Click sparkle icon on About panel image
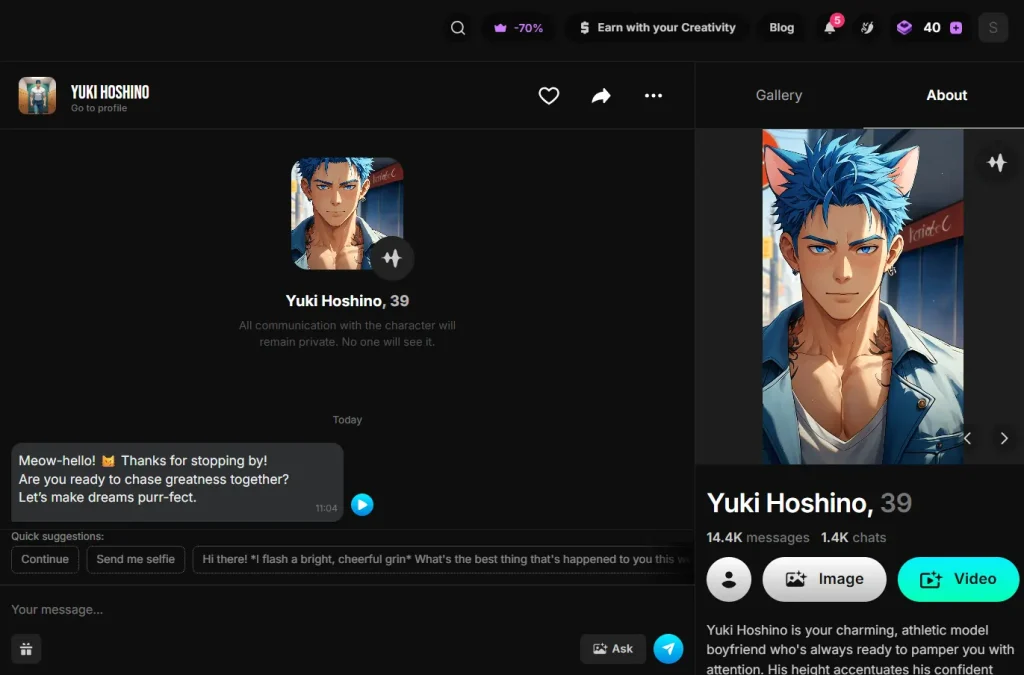 pyautogui.click(x=997, y=163)
